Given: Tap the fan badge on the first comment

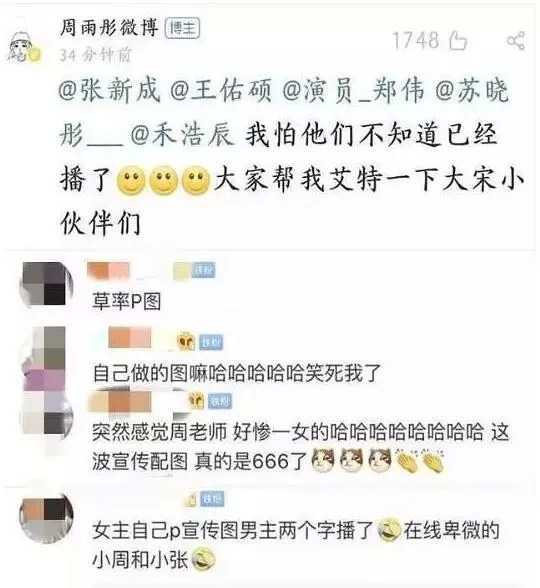Looking at the screenshot, I should coord(203,270).
